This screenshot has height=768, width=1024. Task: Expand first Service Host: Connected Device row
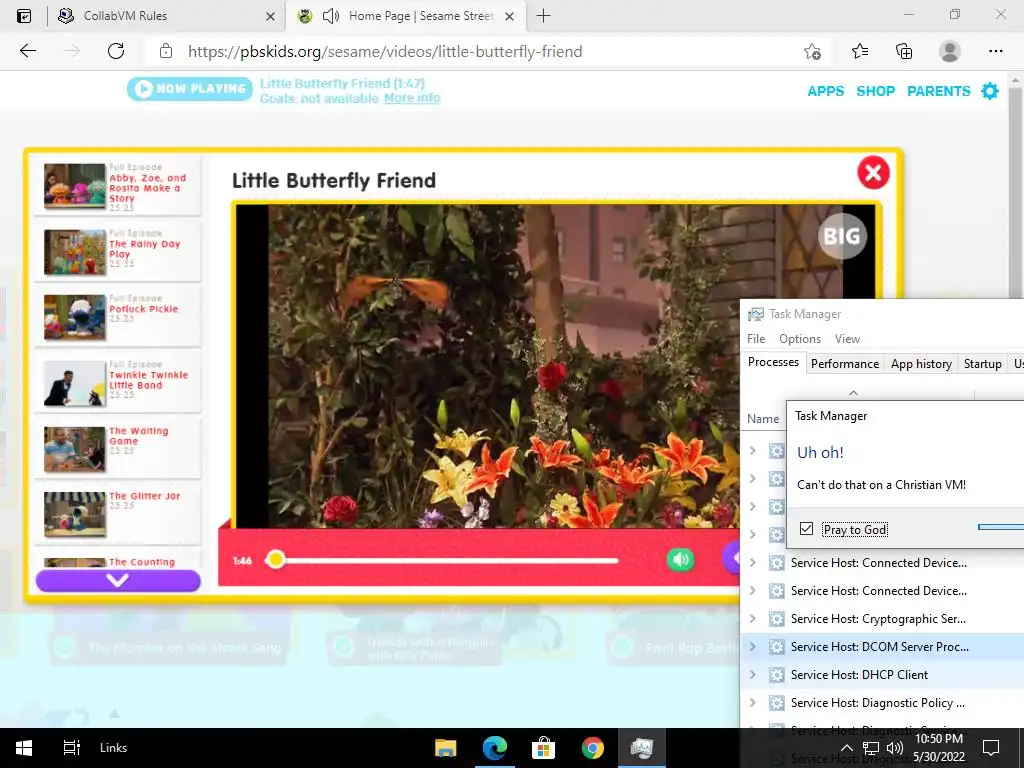point(752,562)
